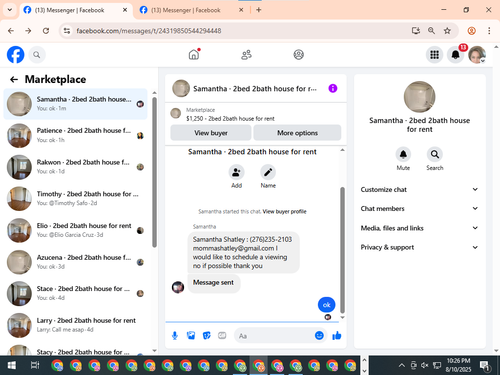Screen dimensions: 500x375
Task: Bookmark this page with the star icon
Action: pyautogui.click(x=447, y=31)
